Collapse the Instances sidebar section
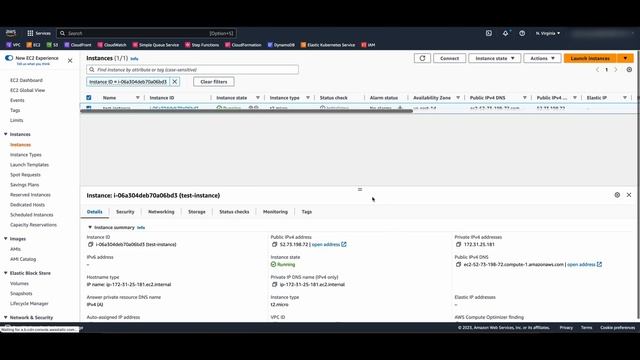This screenshot has width=640, height=360. pos(6,134)
